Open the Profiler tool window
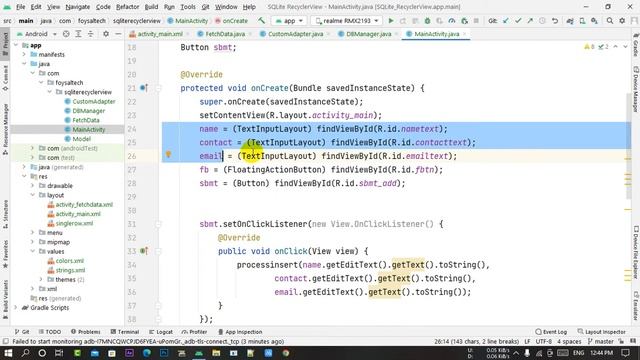This screenshot has height=360, width=640. [195, 332]
